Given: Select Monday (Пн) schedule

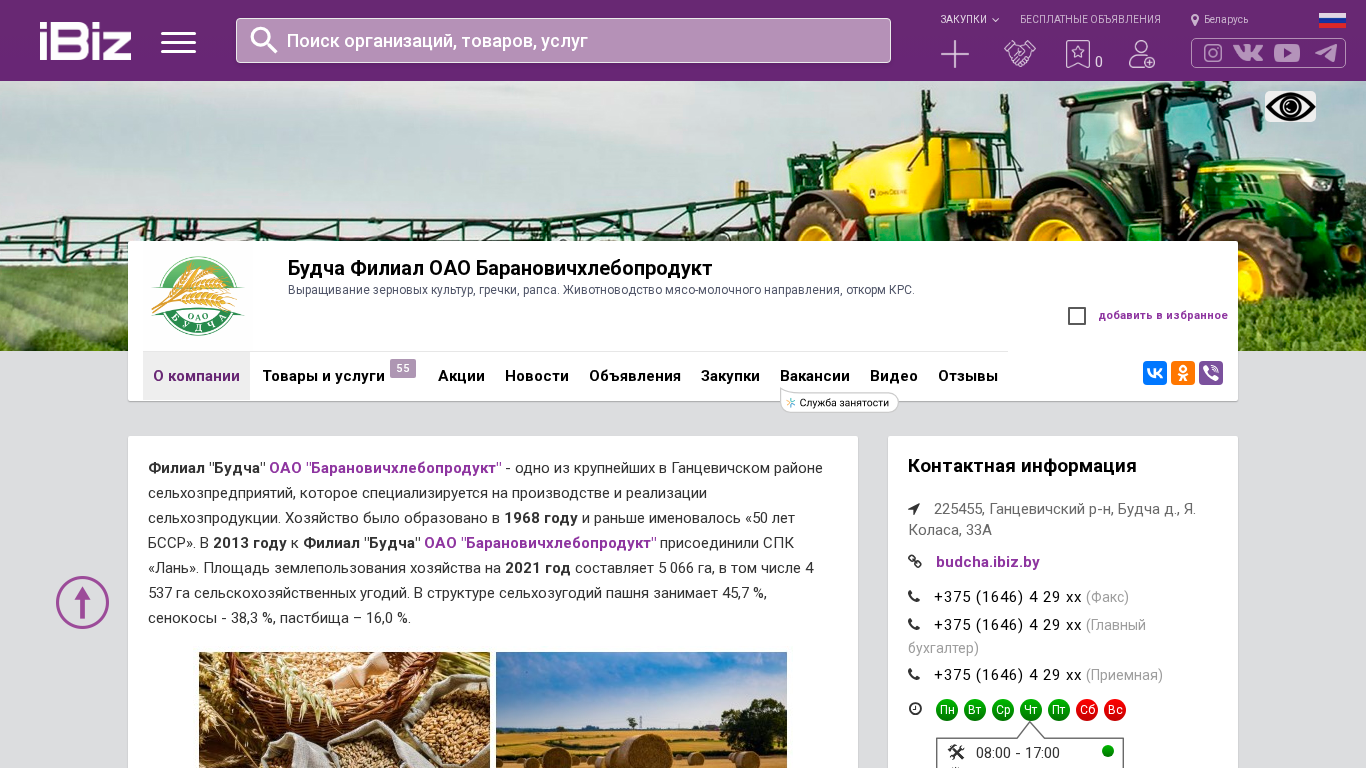Looking at the screenshot, I should click(x=947, y=710).
